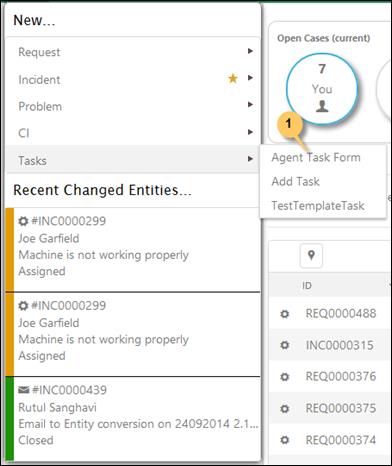The width and height of the screenshot is (392, 466).
Task: Open case REQ0000488
Action: point(341,313)
